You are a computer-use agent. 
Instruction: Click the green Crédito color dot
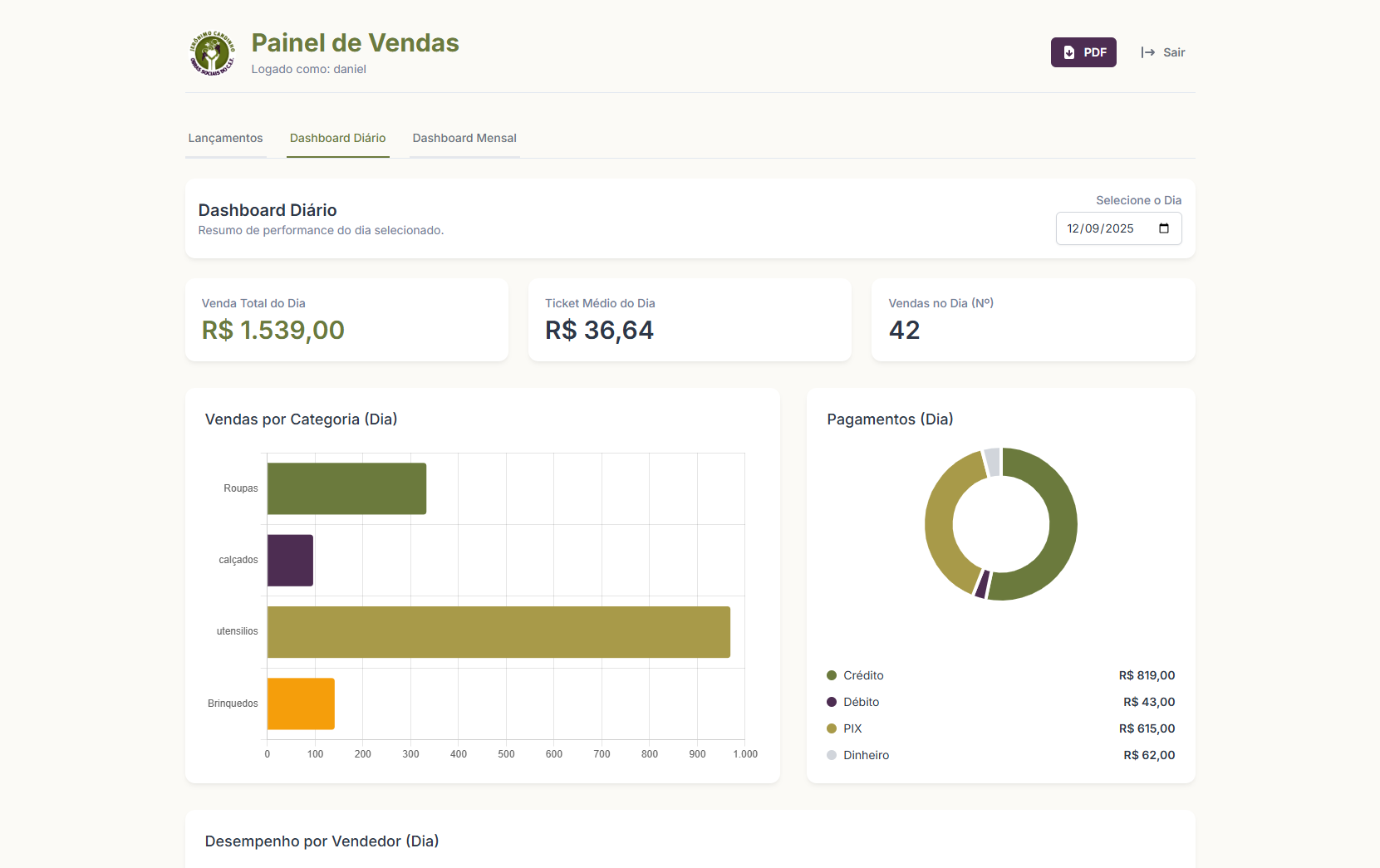coord(831,675)
